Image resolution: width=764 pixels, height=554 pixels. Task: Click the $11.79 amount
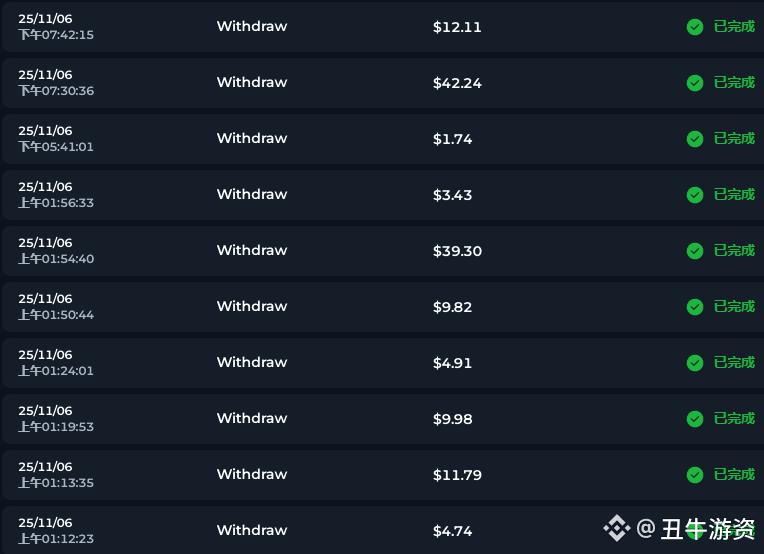click(x=457, y=475)
